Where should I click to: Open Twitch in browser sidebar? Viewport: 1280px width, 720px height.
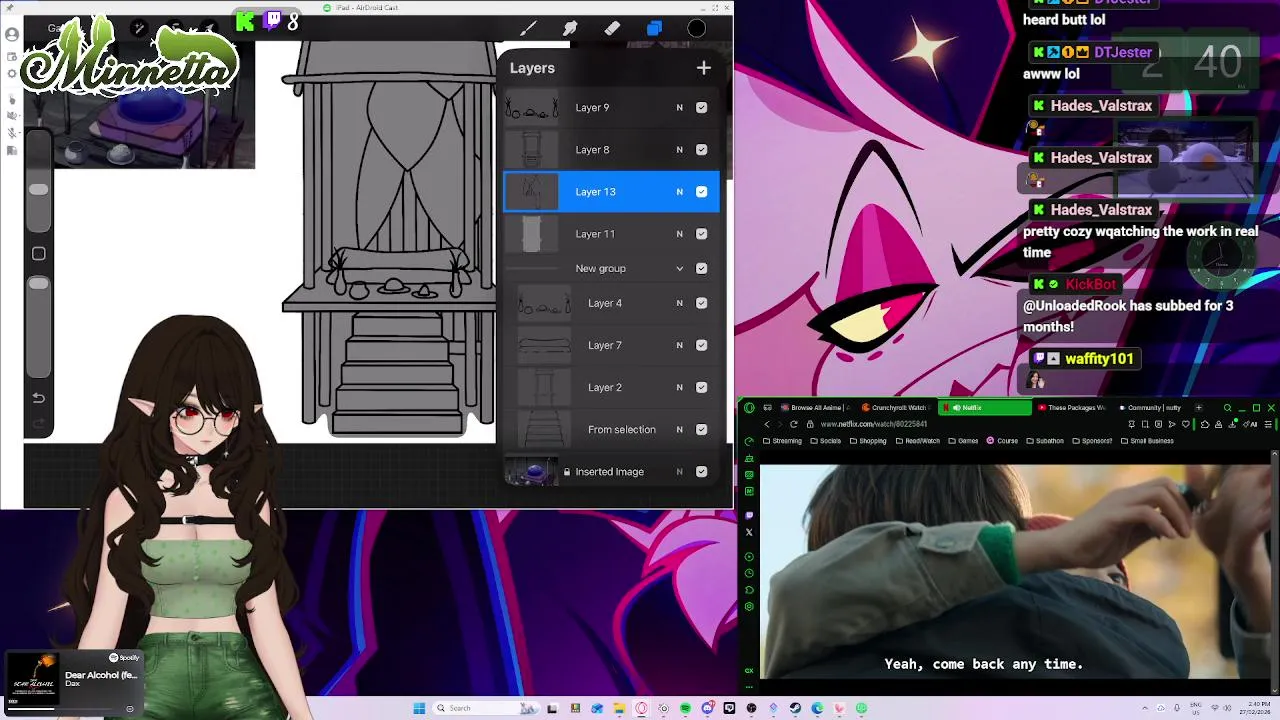[x=749, y=515]
